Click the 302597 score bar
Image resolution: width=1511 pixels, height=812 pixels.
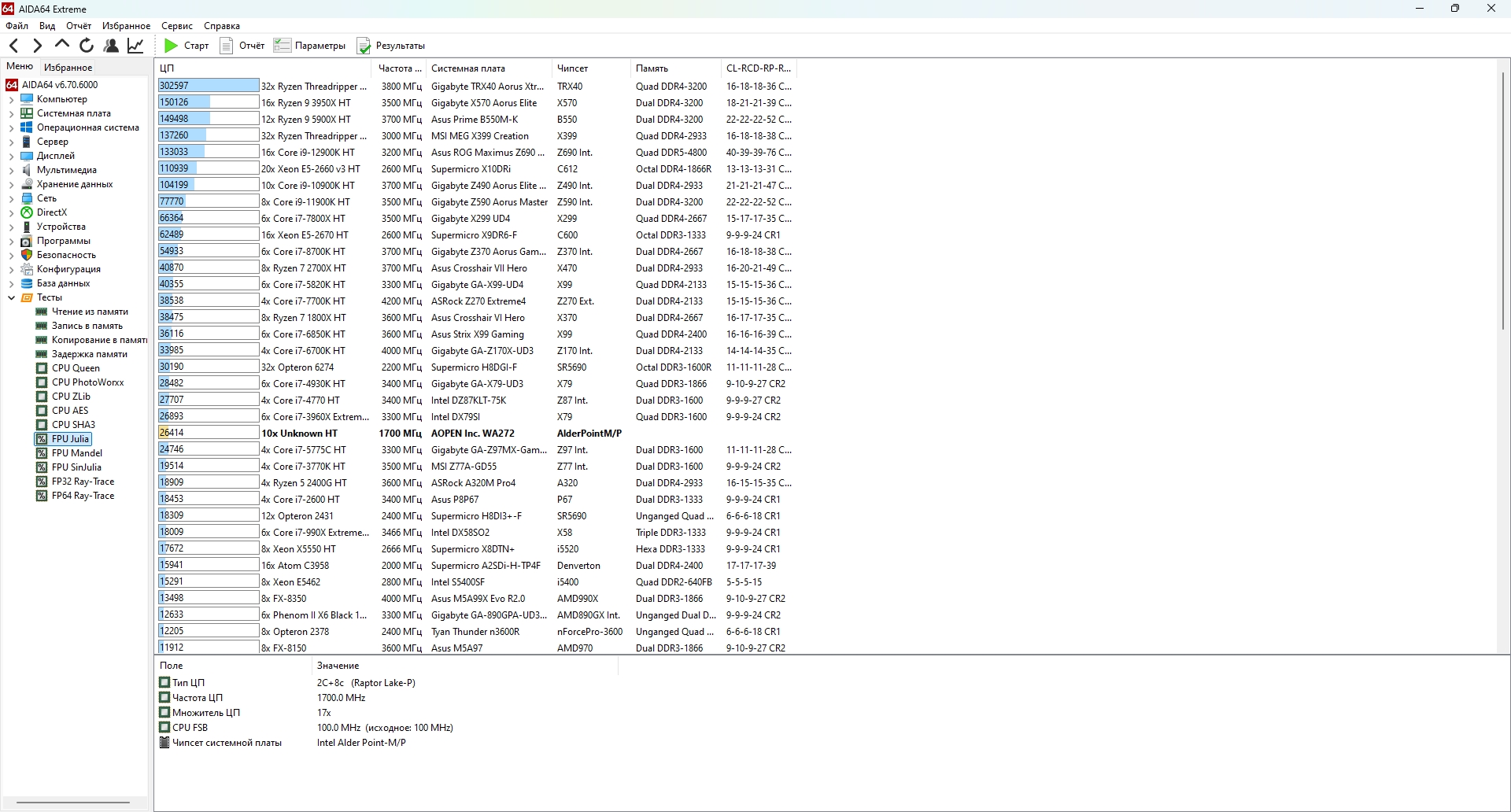[209, 86]
